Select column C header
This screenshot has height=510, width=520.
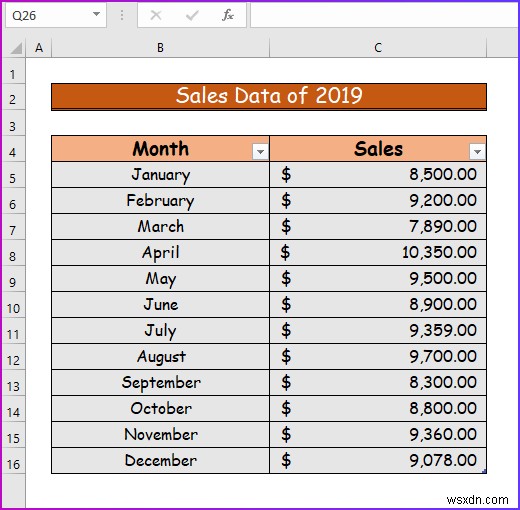(x=378, y=48)
